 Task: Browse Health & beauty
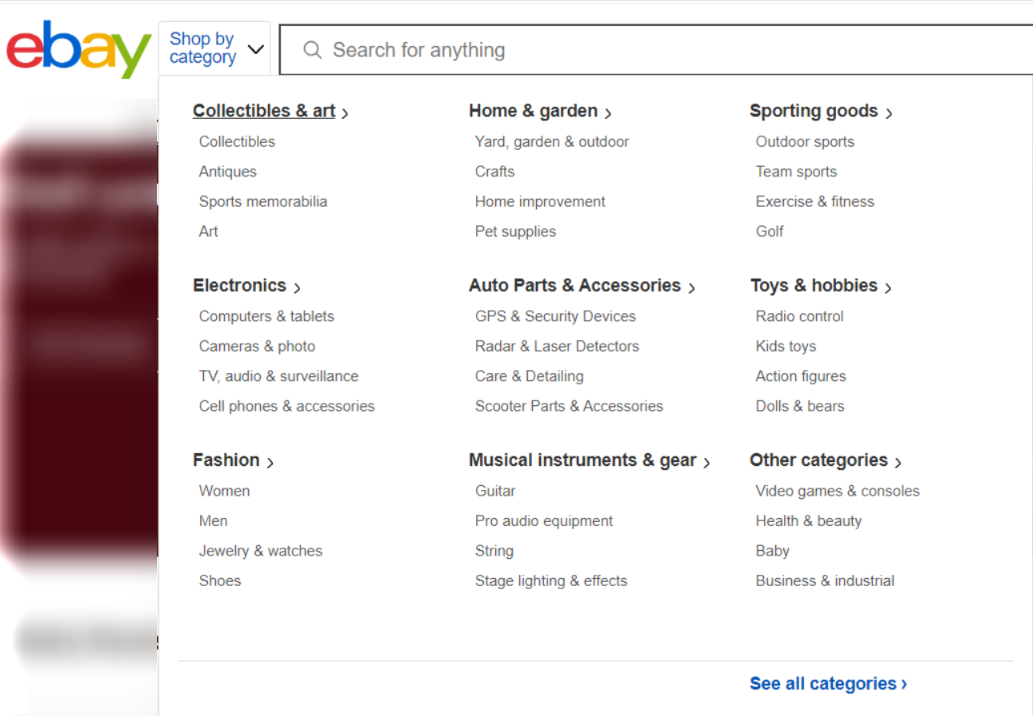pyautogui.click(x=809, y=520)
